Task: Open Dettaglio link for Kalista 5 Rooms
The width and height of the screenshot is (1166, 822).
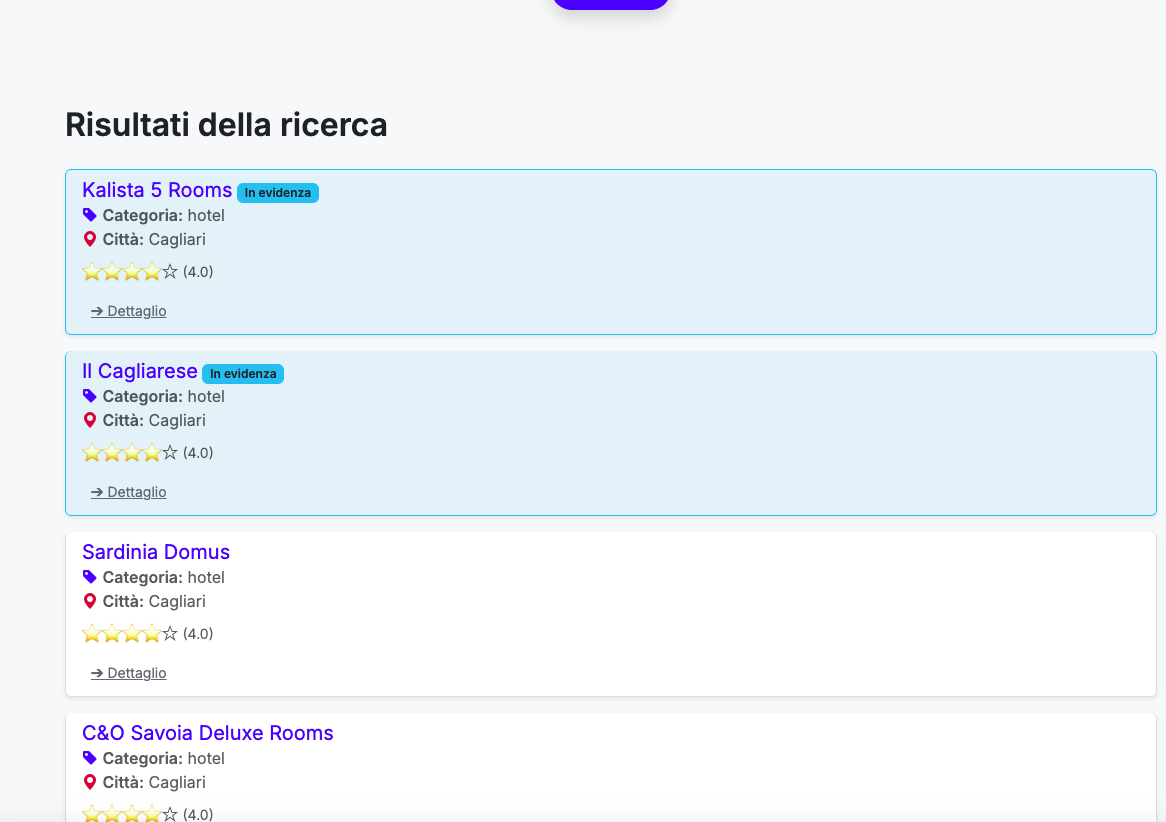Action: (129, 311)
